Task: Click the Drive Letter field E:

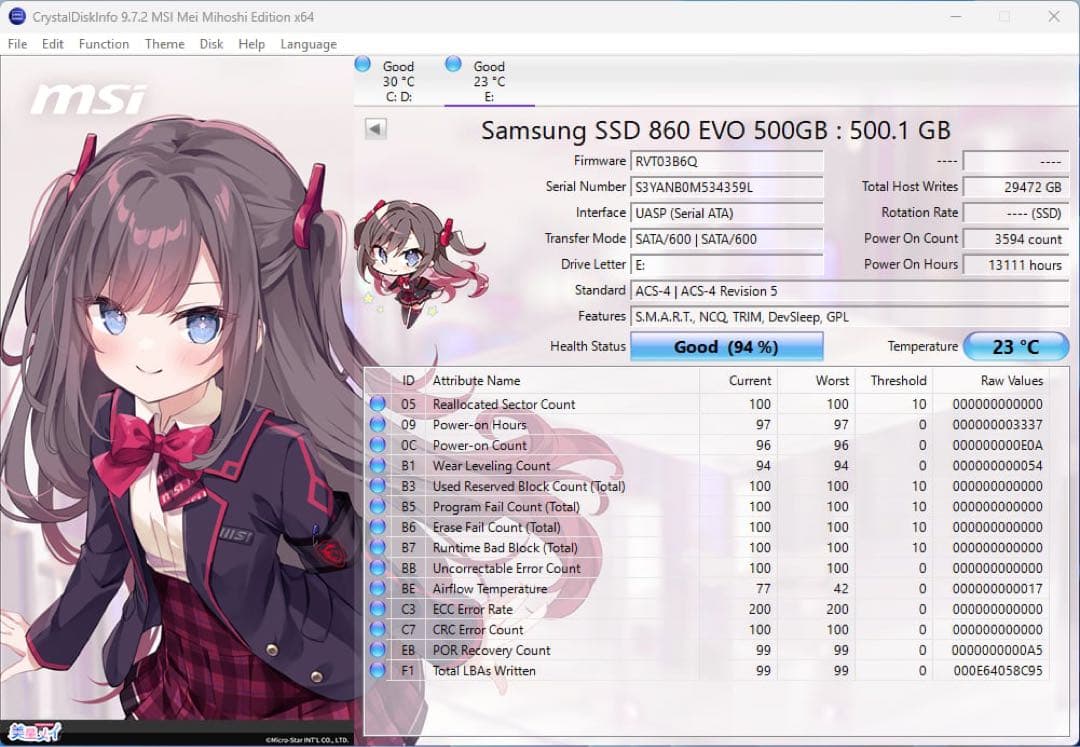Action: (727, 265)
